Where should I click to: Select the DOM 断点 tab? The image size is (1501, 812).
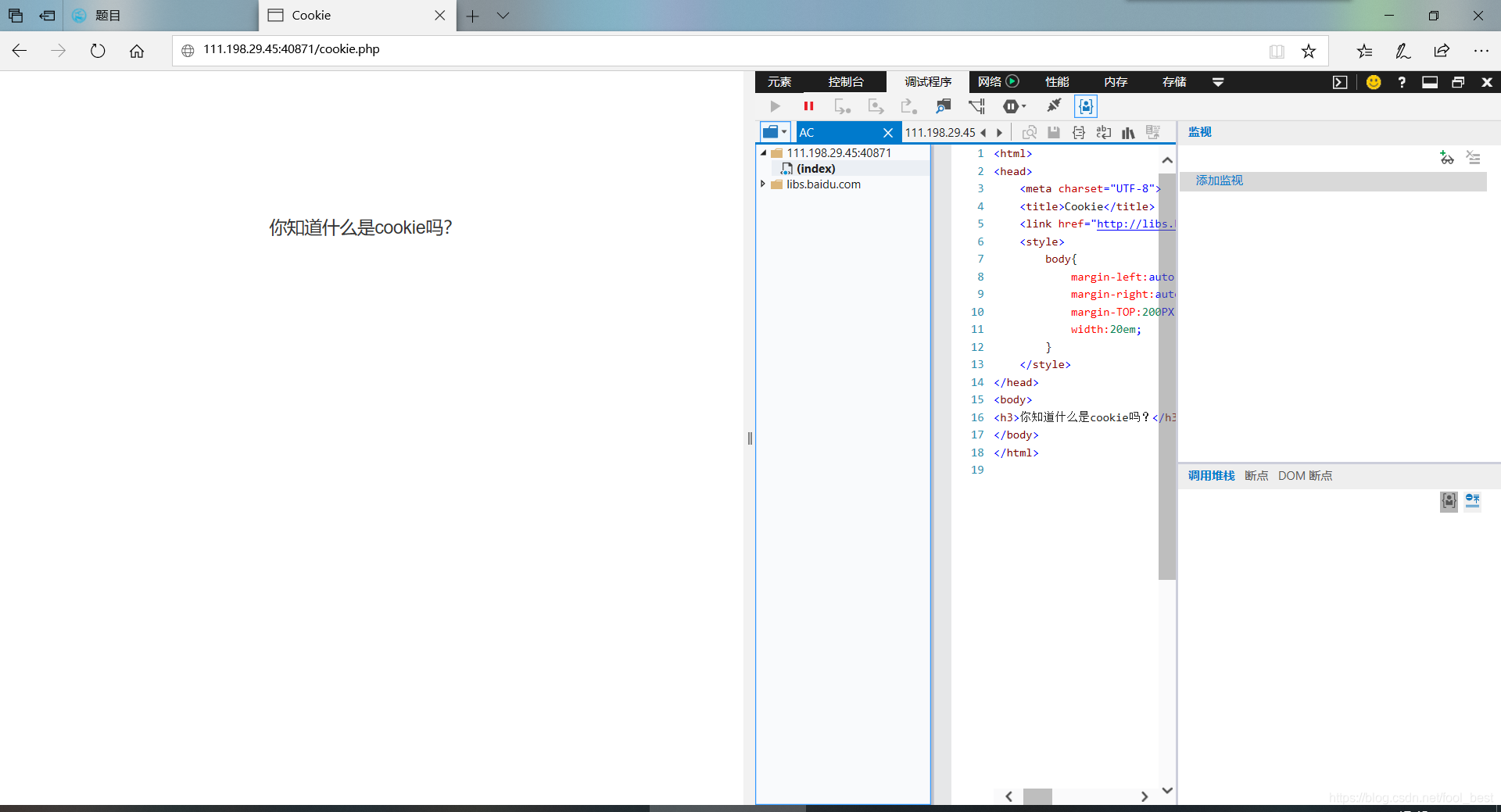(1305, 476)
